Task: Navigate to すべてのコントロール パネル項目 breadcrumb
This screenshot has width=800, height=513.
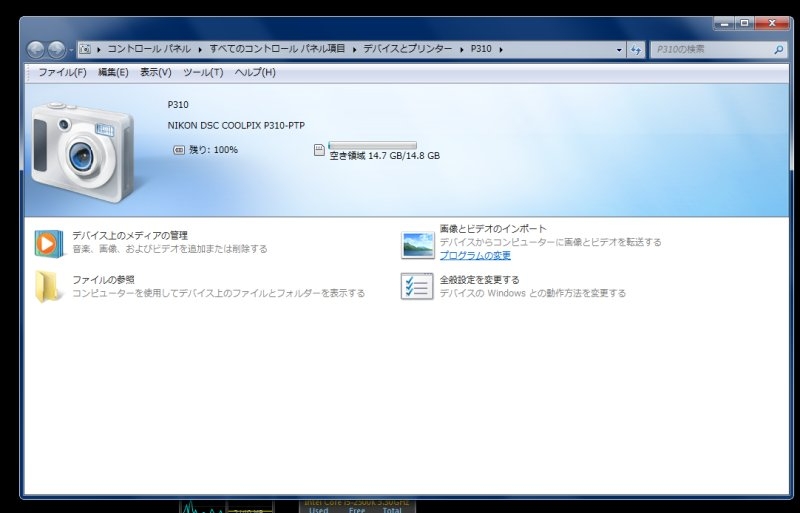Action: (x=277, y=49)
